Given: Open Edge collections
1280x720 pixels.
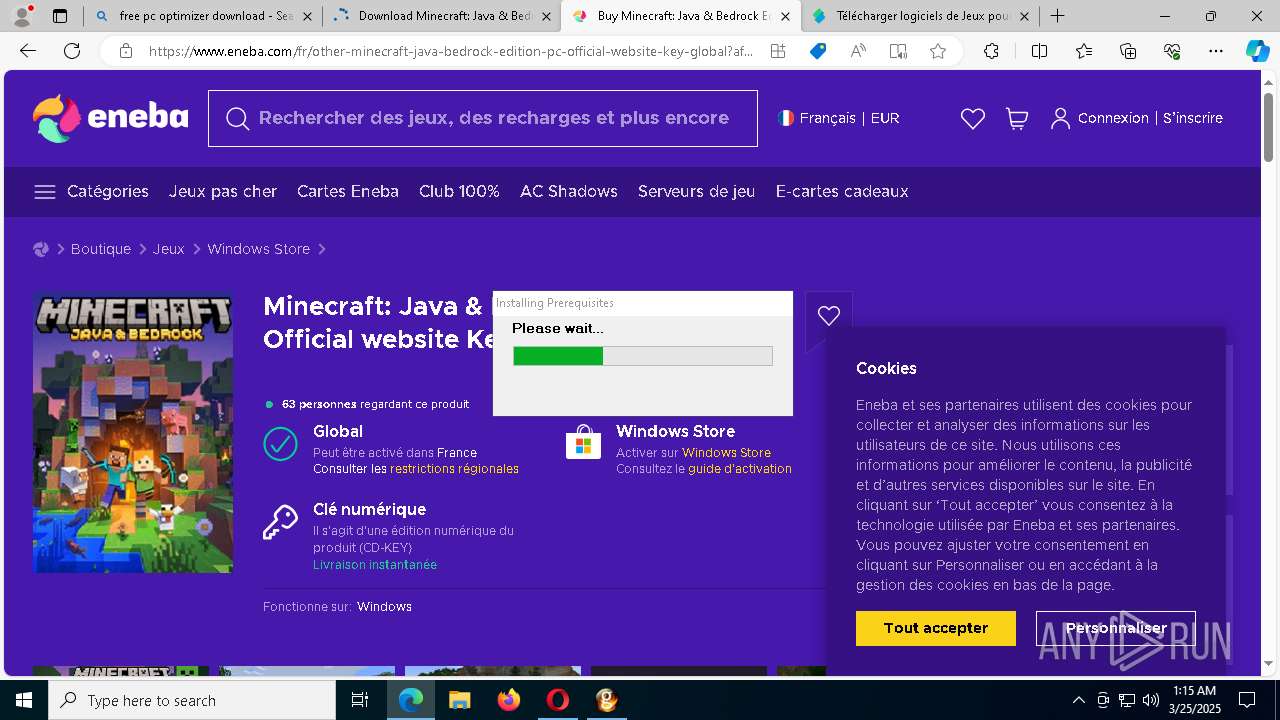Looking at the screenshot, I should click(1128, 51).
